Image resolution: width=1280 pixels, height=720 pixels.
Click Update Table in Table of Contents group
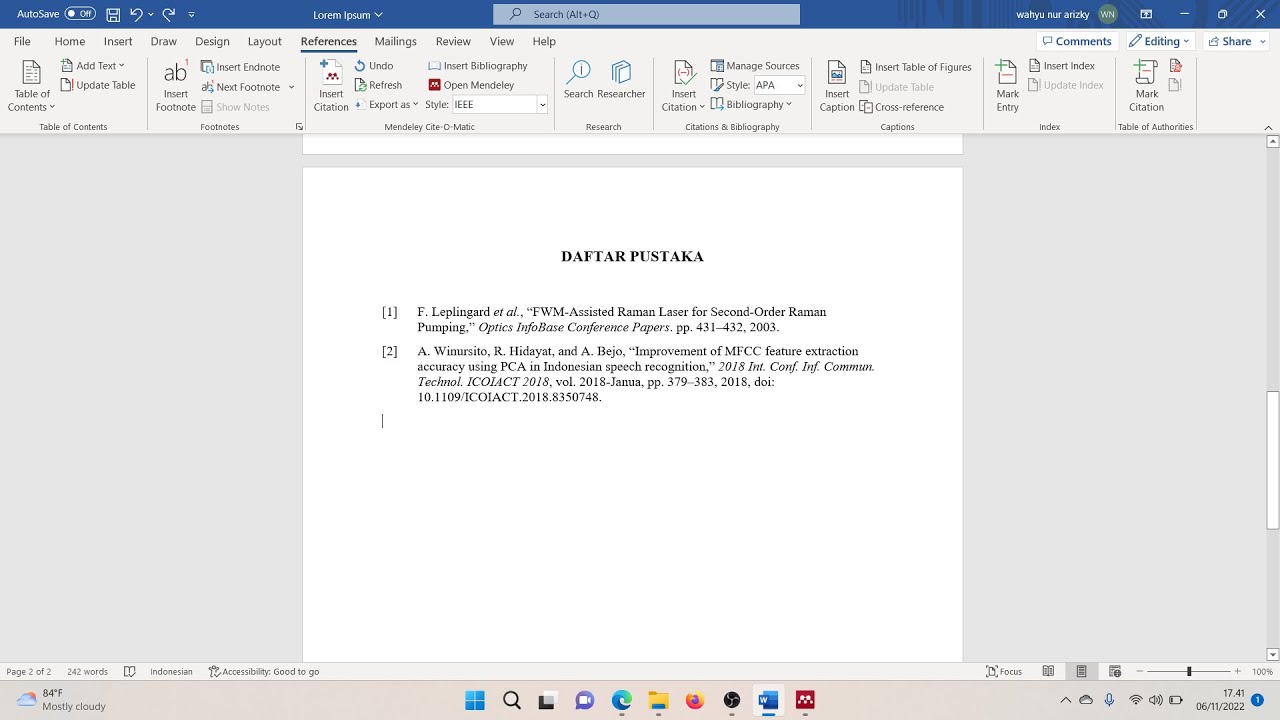pos(98,85)
